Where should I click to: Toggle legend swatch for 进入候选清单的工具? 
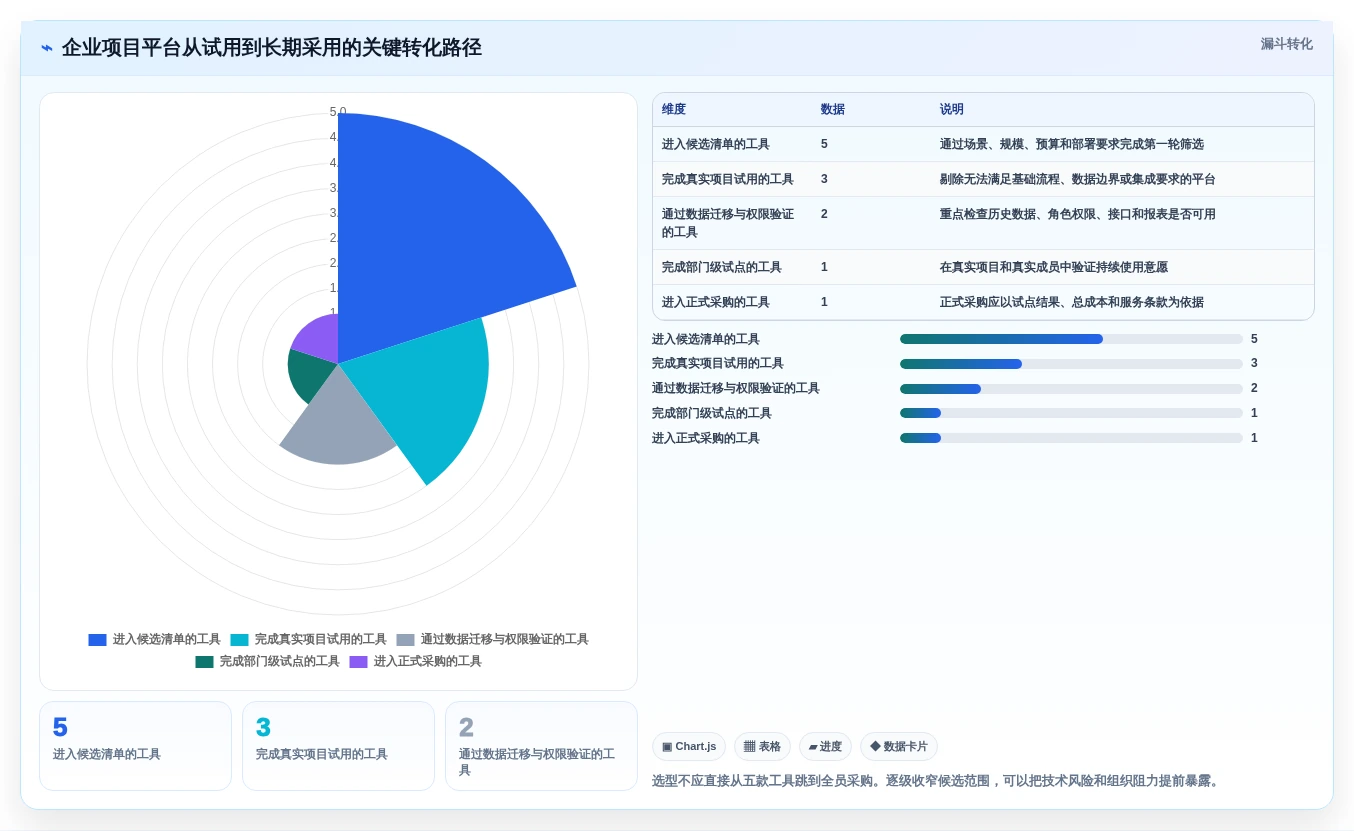97,640
